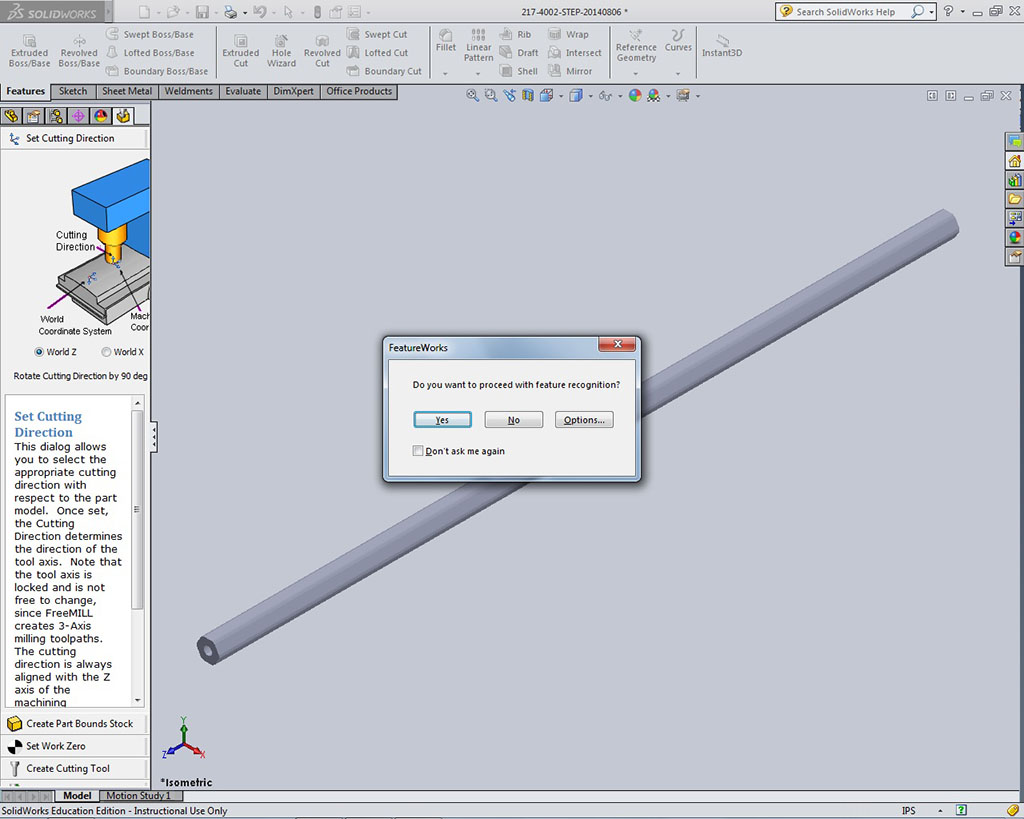Select the World Z radio button
The width and height of the screenshot is (1024, 819).
[x=40, y=352]
